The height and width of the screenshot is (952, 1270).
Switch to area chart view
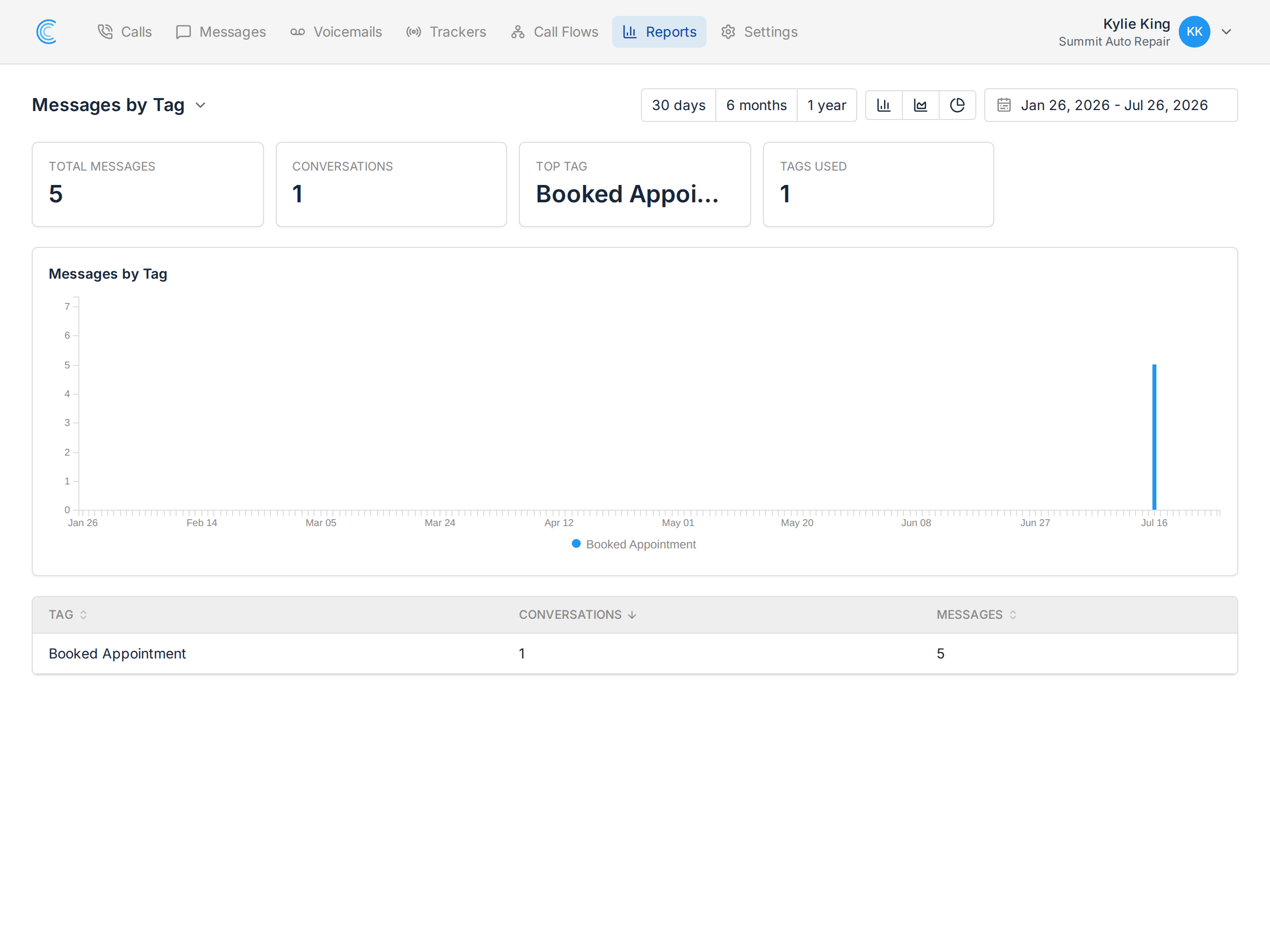coord(920,105)
